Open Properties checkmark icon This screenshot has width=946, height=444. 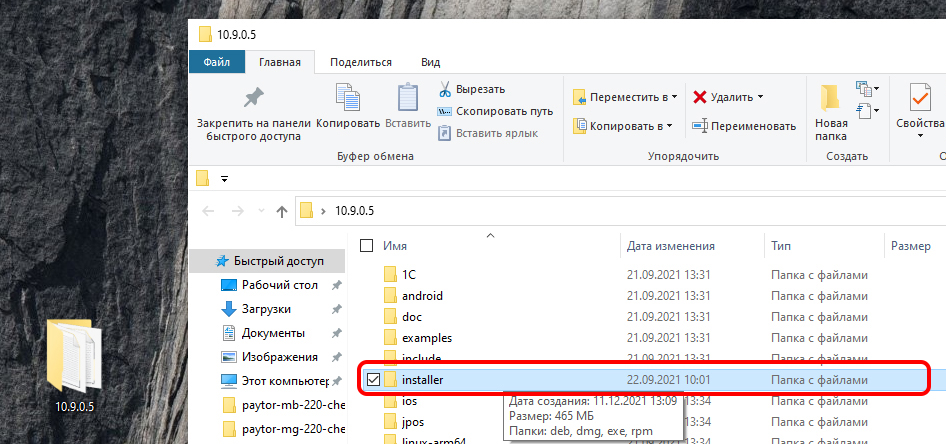(919, 98)
